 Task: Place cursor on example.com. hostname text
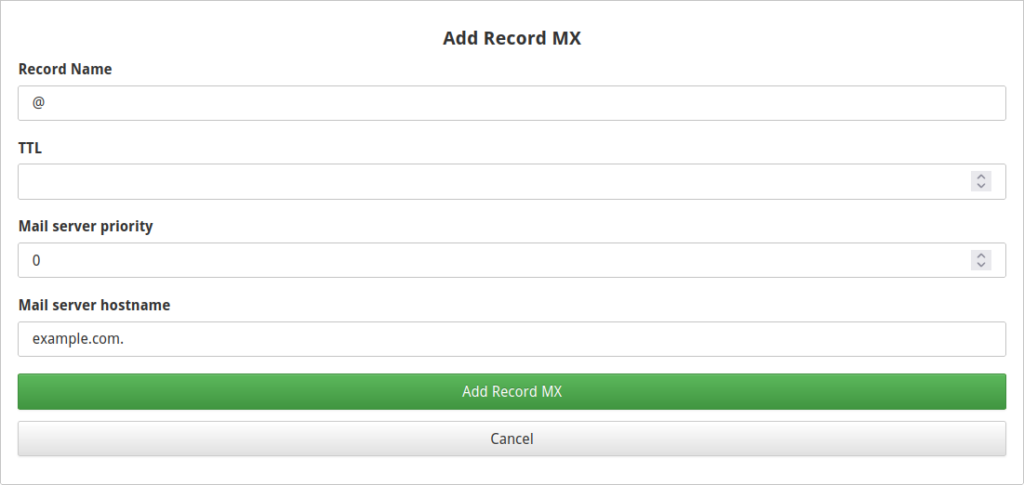[78, 339]
